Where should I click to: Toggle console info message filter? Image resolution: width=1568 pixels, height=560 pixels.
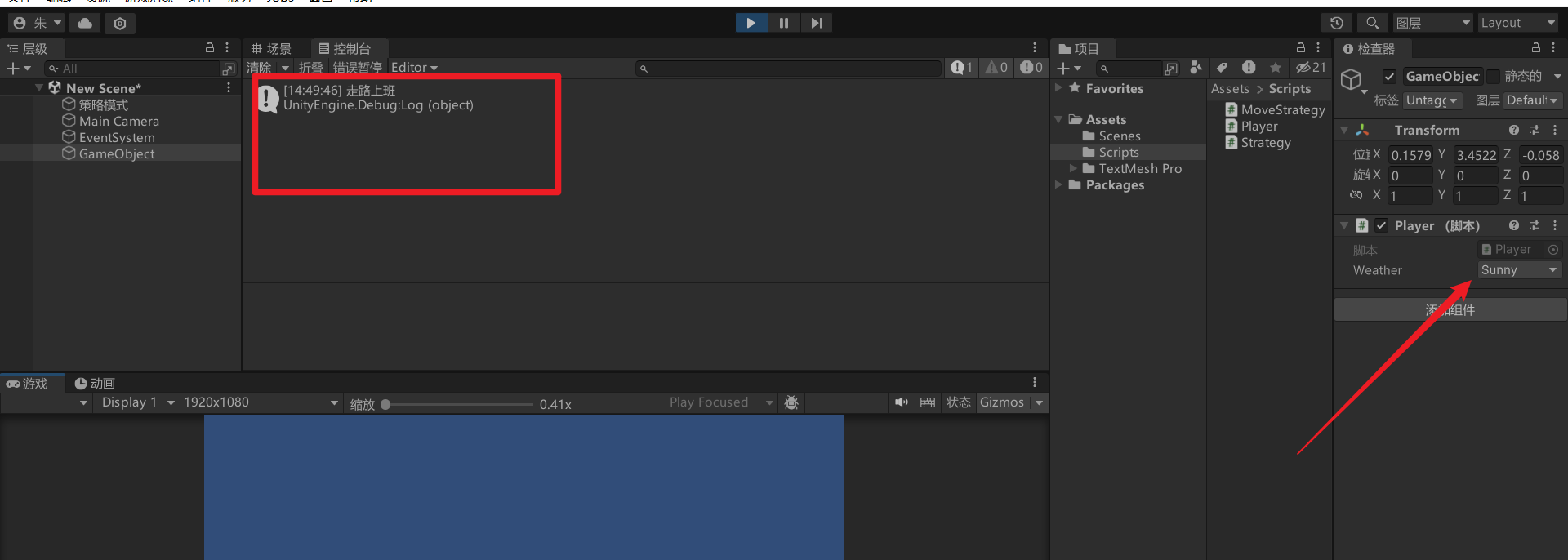[x=961, y=68]
